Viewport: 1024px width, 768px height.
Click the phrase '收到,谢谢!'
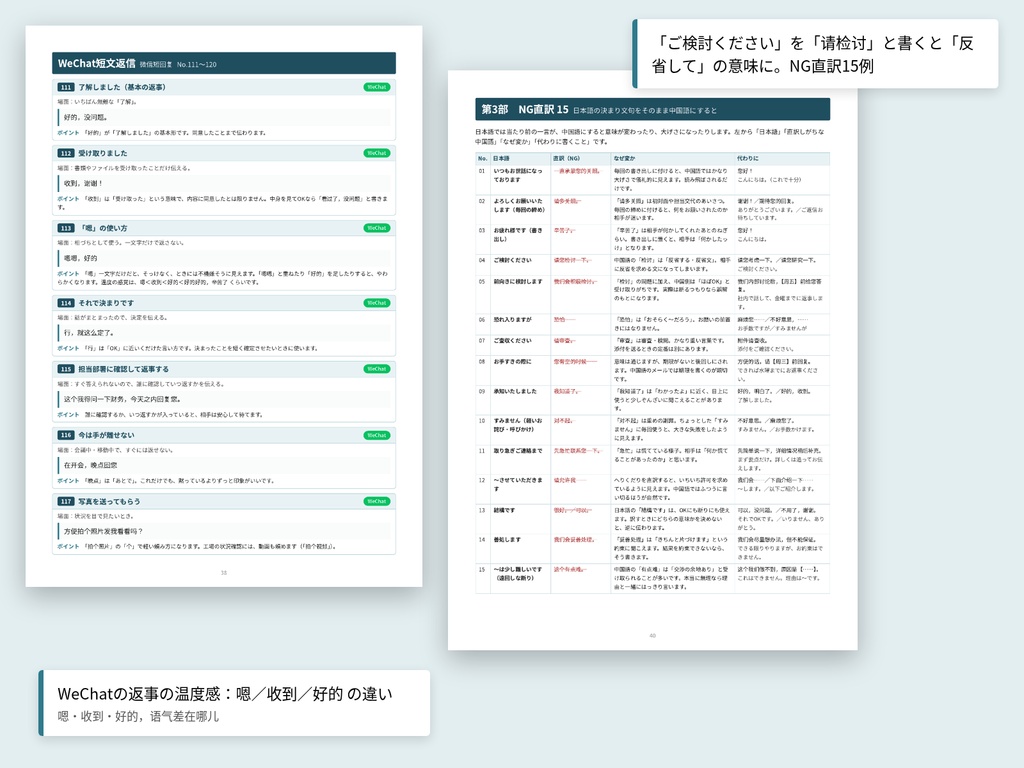point(83,184)
